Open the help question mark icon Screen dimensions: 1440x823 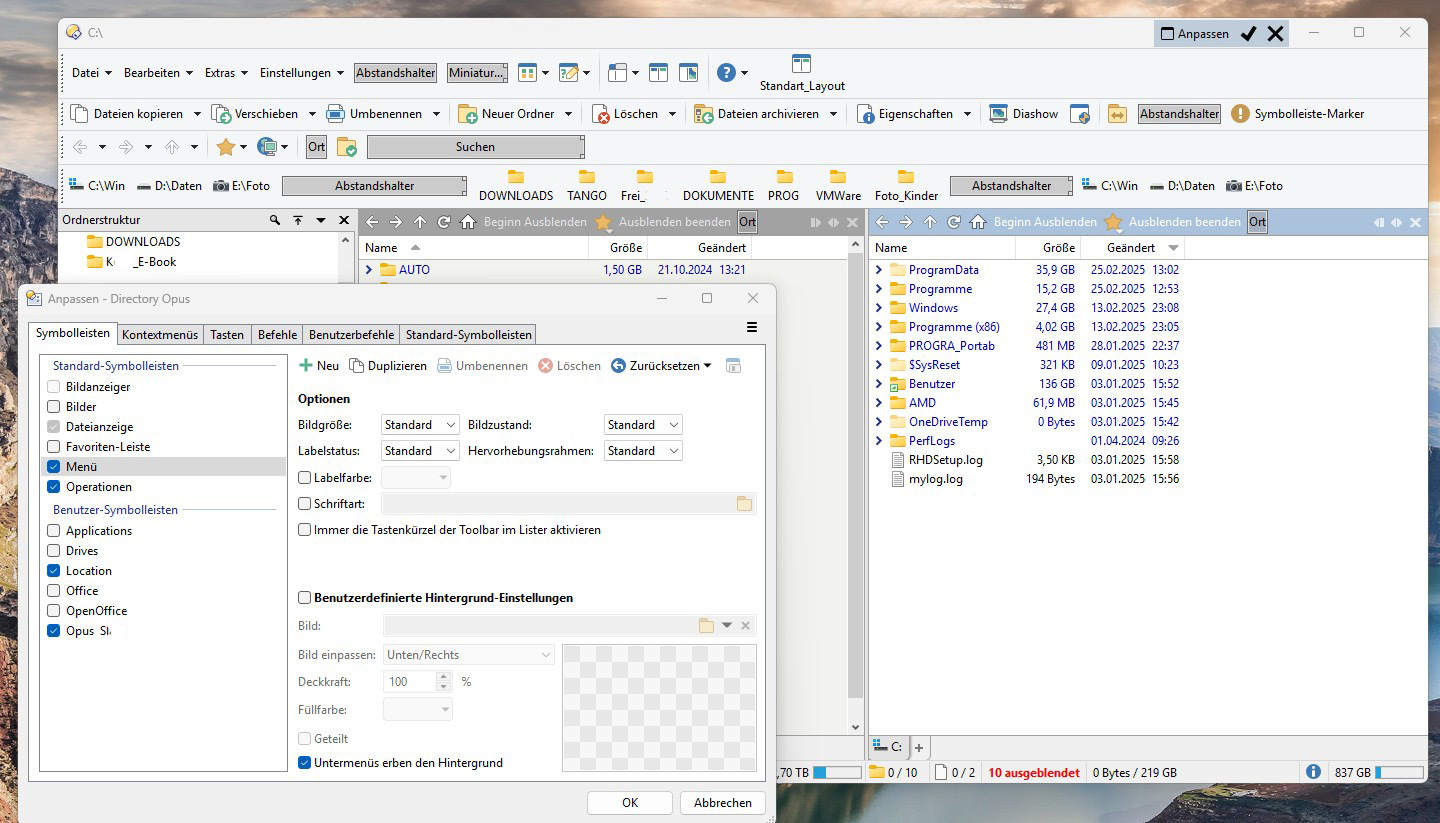727,72
